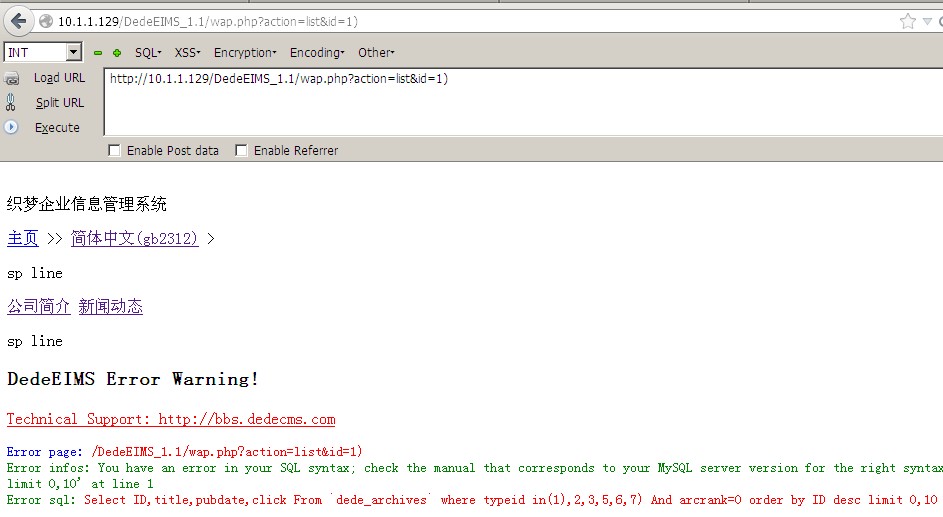This screenshot has width=943, height=517.
Task: Click the browser back arrow button
Action: 19,22
